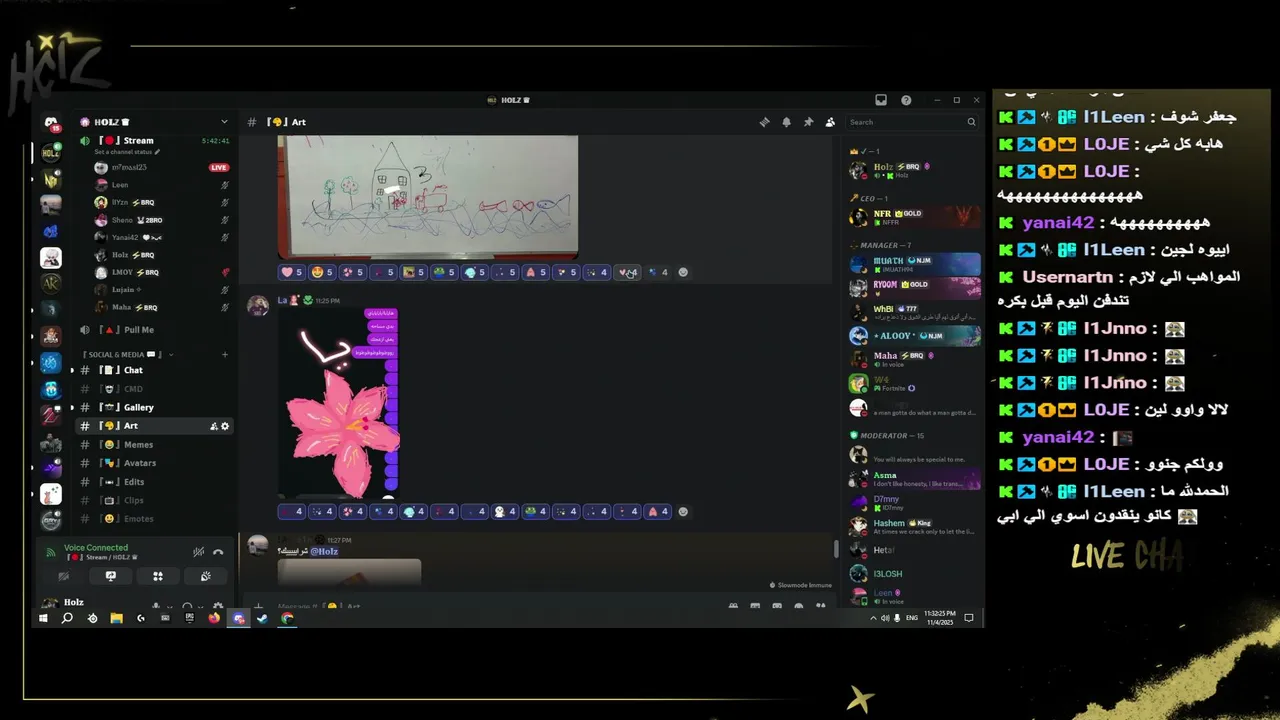
Task: Click the LIVE badge beside m7masi23
Action: click(x=219, y=167)
